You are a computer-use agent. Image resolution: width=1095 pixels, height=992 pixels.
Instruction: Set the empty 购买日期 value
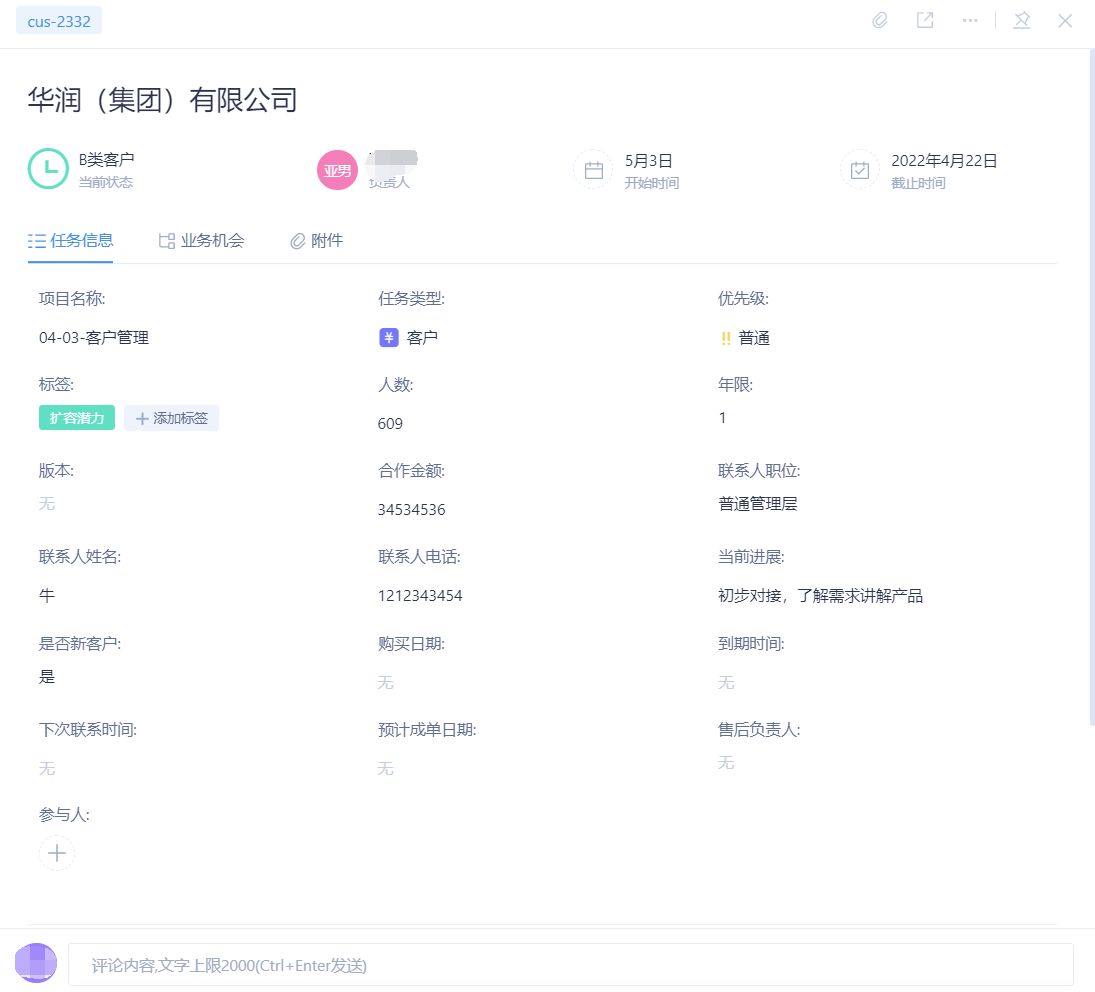click(385, 682)
